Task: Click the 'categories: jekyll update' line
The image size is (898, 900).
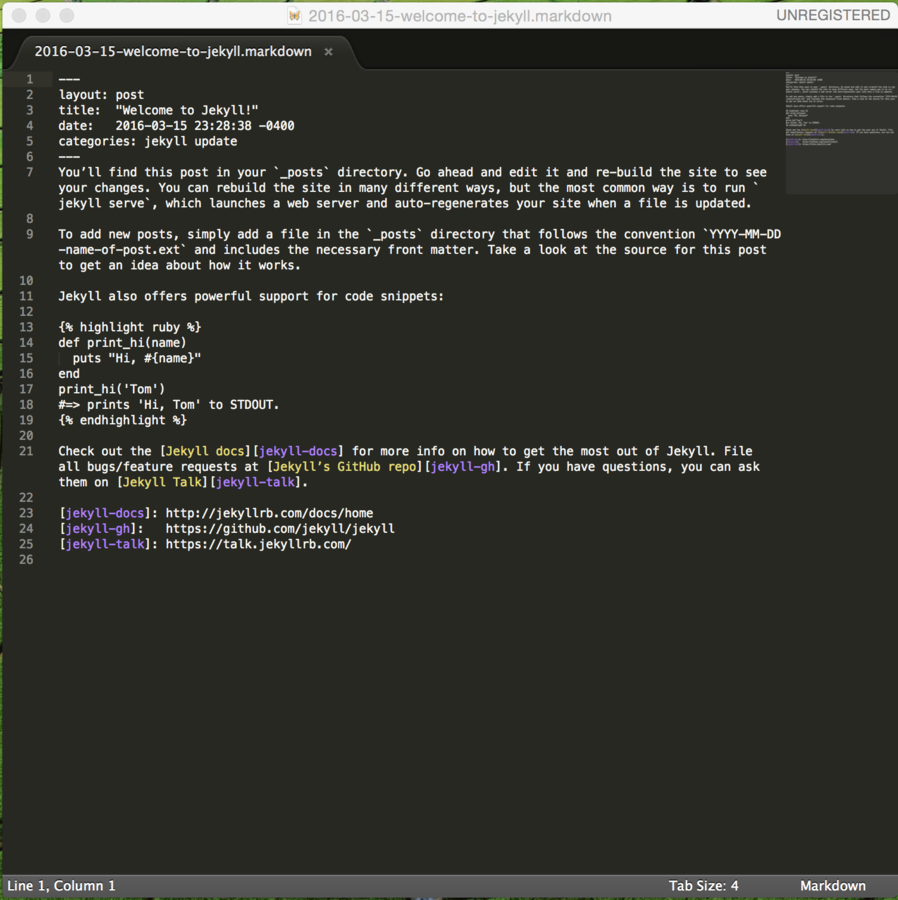Action: 147,141
